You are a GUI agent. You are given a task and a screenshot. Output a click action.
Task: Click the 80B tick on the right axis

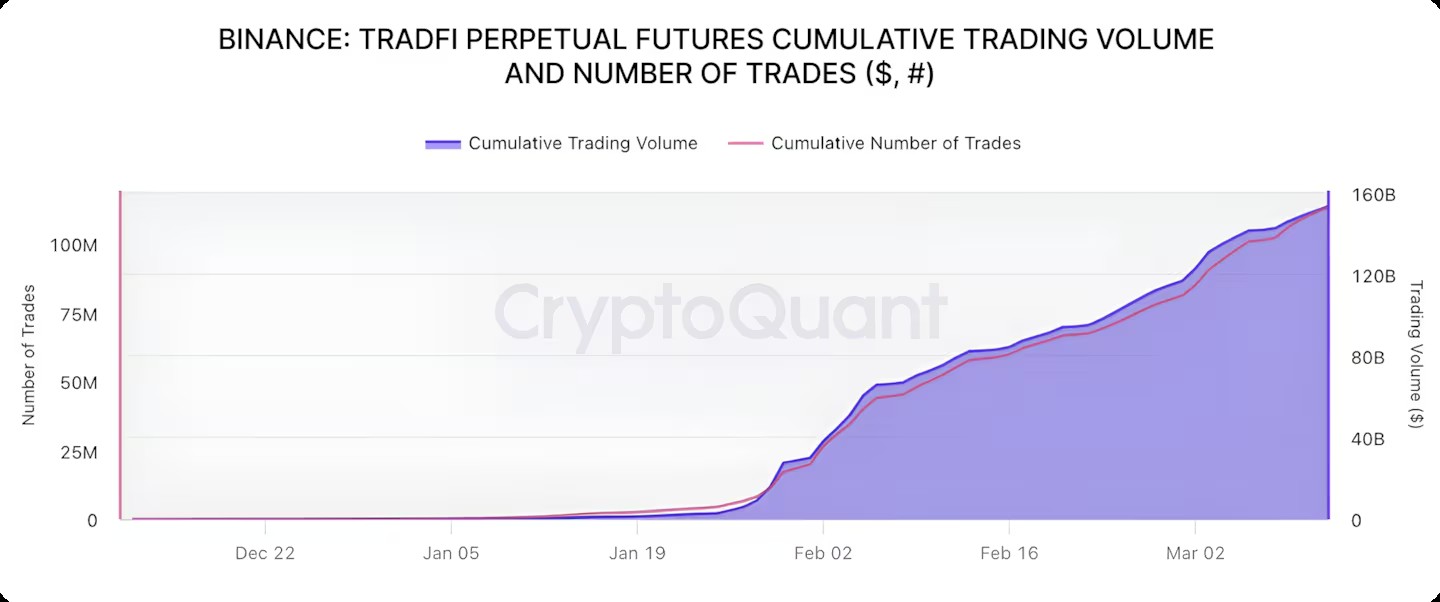point(1366,358)
